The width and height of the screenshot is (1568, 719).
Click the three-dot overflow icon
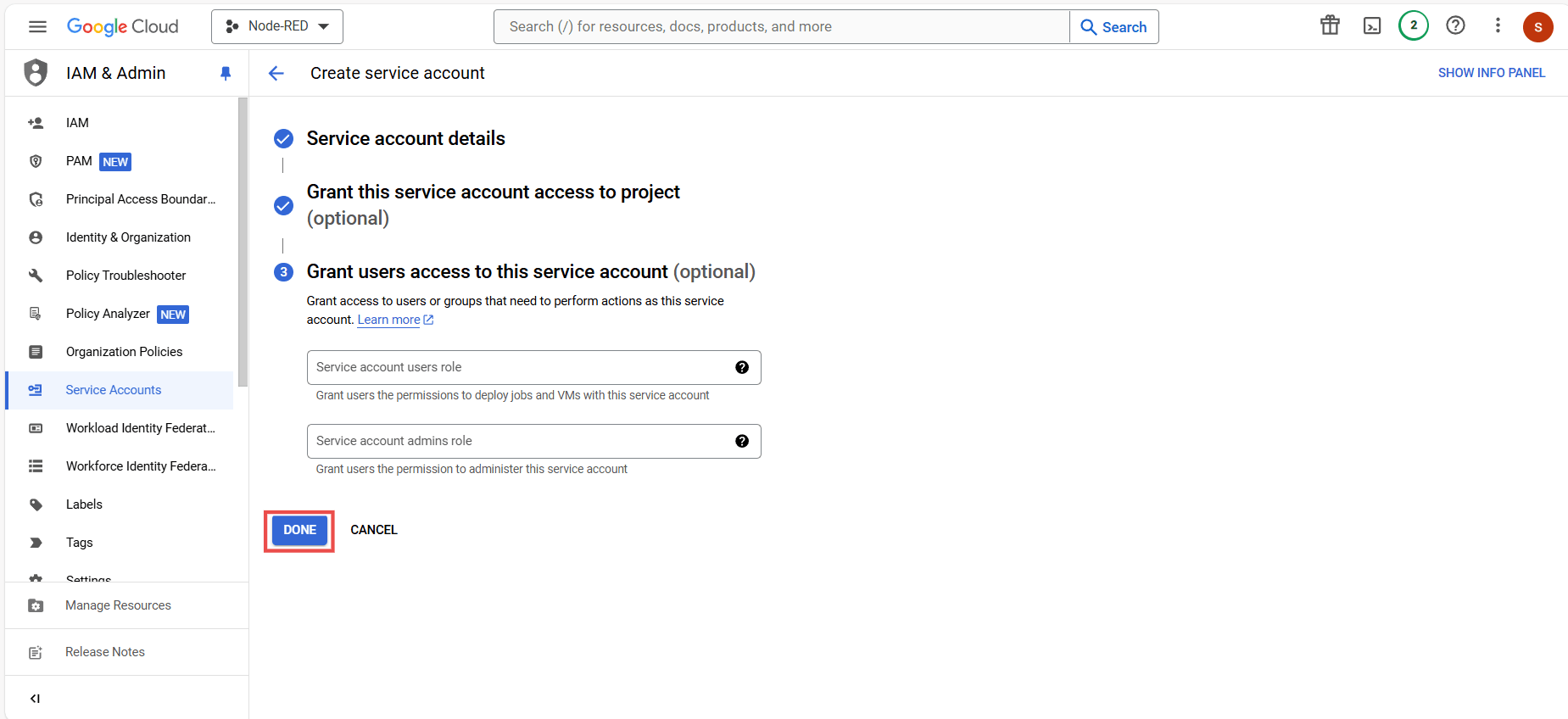point(1498,25)
